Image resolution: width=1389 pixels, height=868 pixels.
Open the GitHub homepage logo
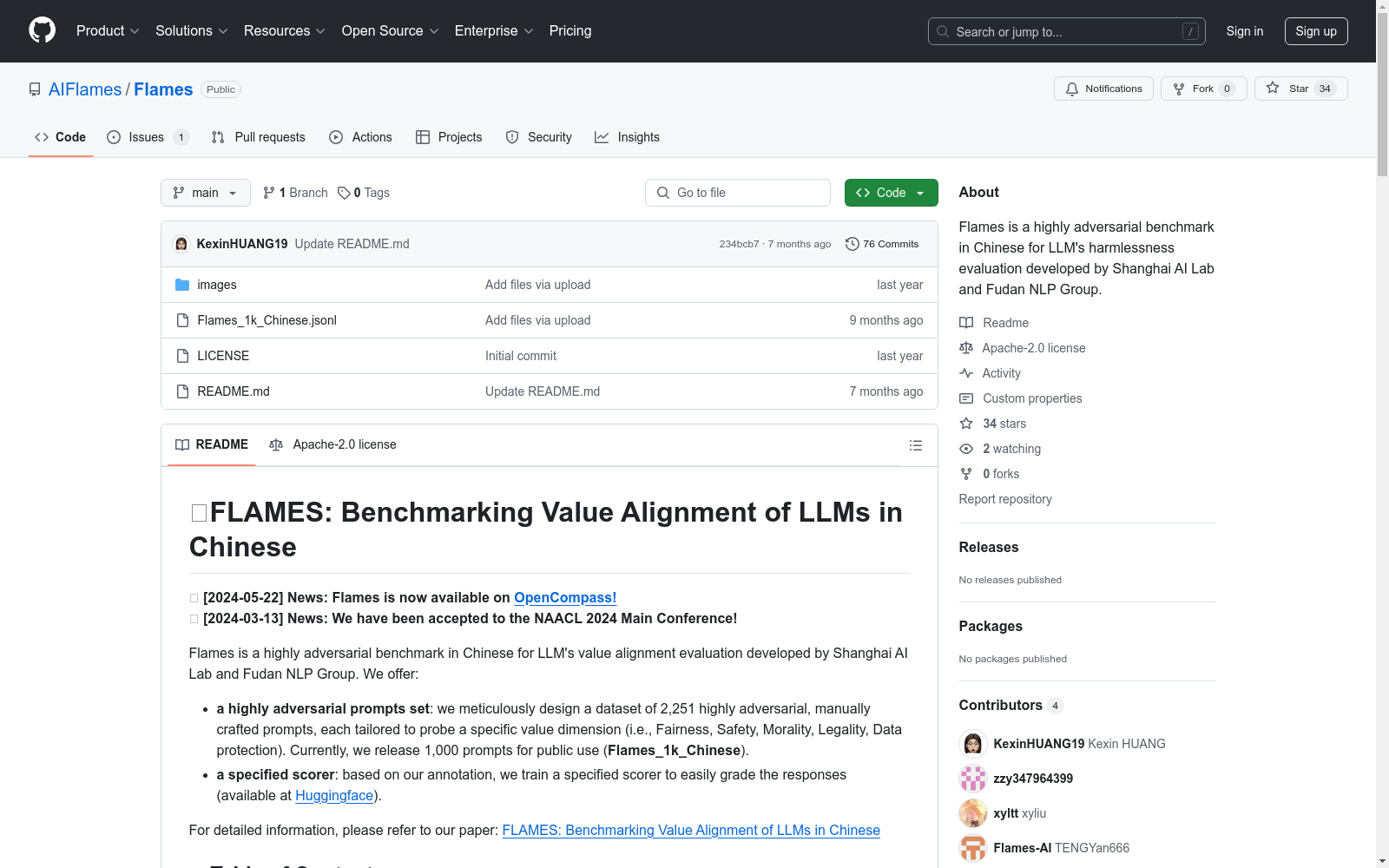click(x=42, y=30)
